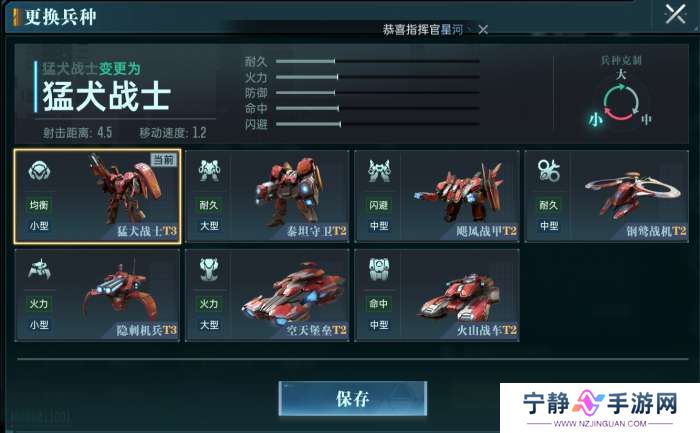Click the 保存 save button
Screen dimensions: 700x433
tap(353, 399)
